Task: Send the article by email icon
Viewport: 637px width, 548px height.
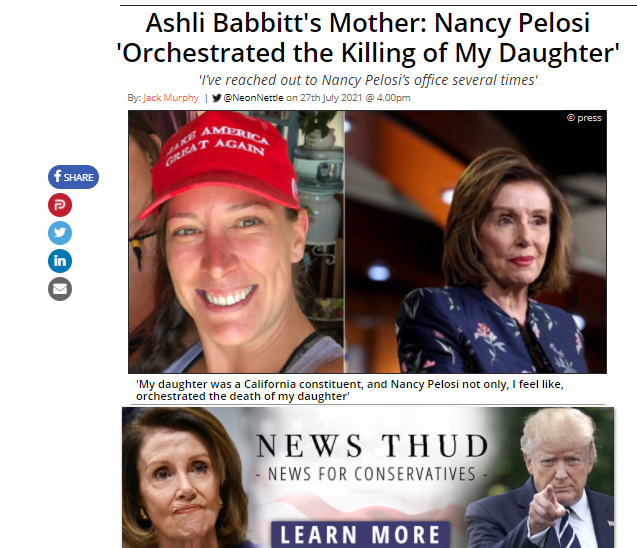Action: click(x=60, y=289)
